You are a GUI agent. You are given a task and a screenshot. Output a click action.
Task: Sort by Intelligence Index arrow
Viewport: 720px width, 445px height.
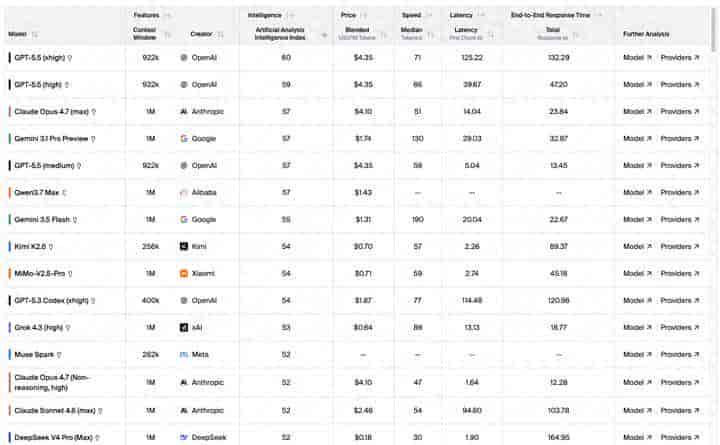point(324,35)
